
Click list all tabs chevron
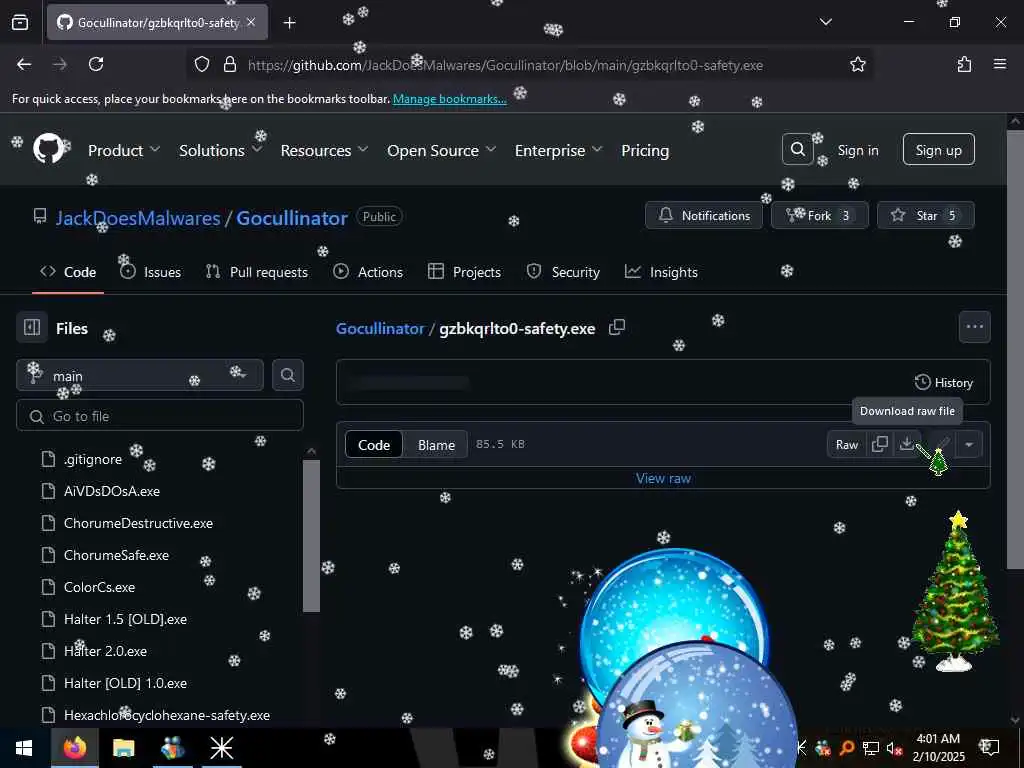(x=825, y=22)
